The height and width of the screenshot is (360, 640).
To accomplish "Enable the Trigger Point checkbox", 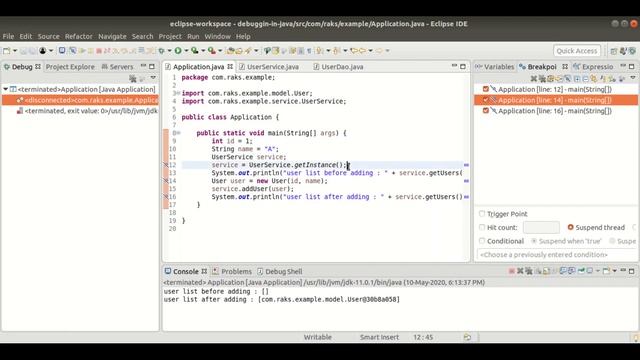I will [x=482, y=213].
